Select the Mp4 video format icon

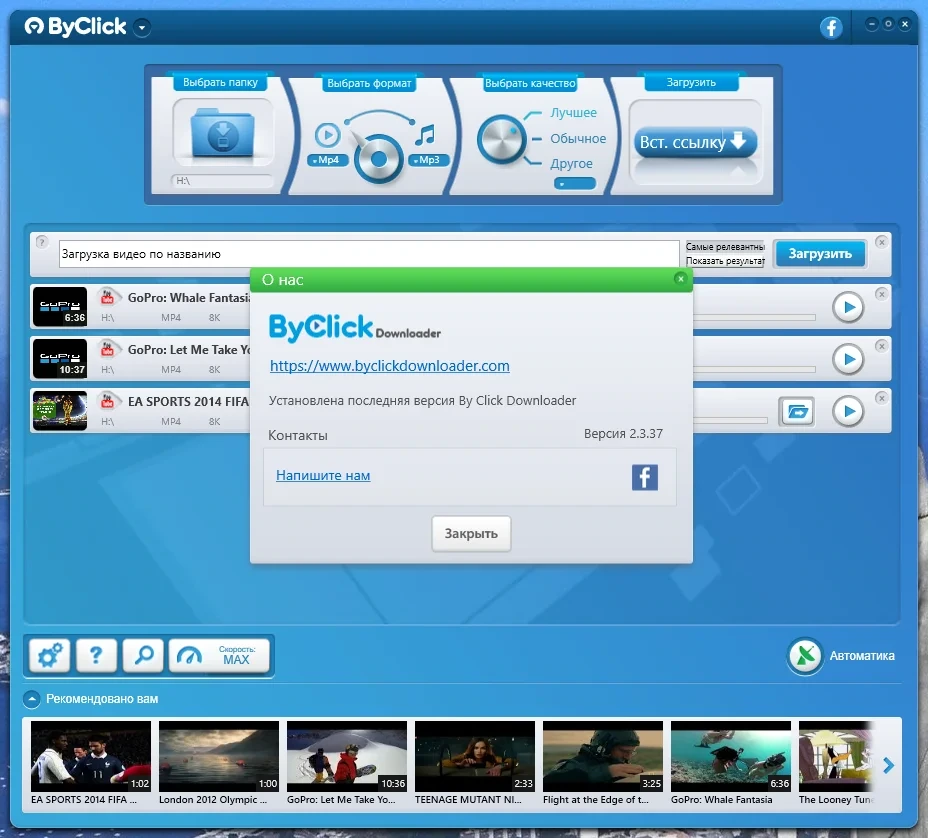click(327, 136)
